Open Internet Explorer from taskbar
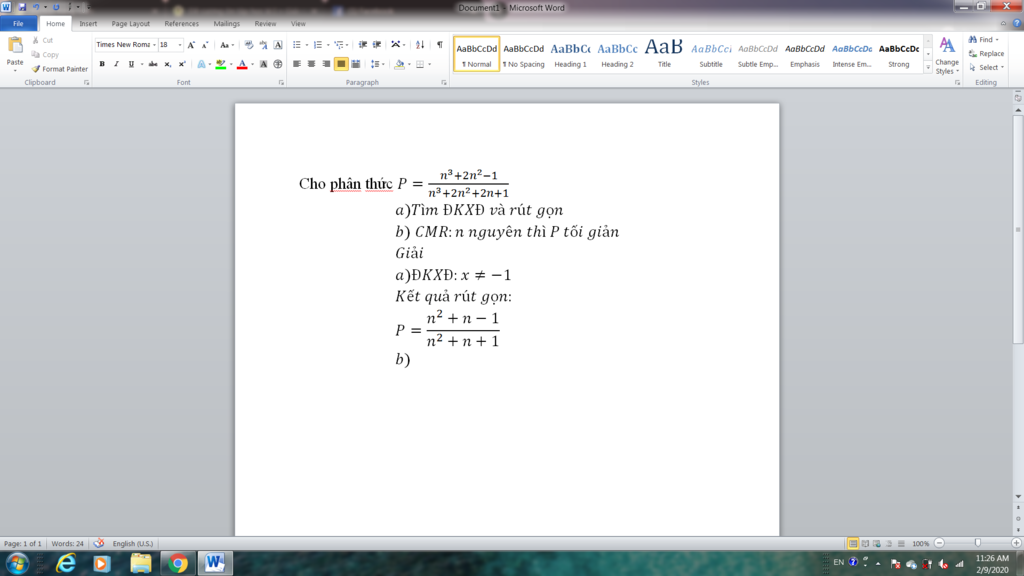 [66, 563]
